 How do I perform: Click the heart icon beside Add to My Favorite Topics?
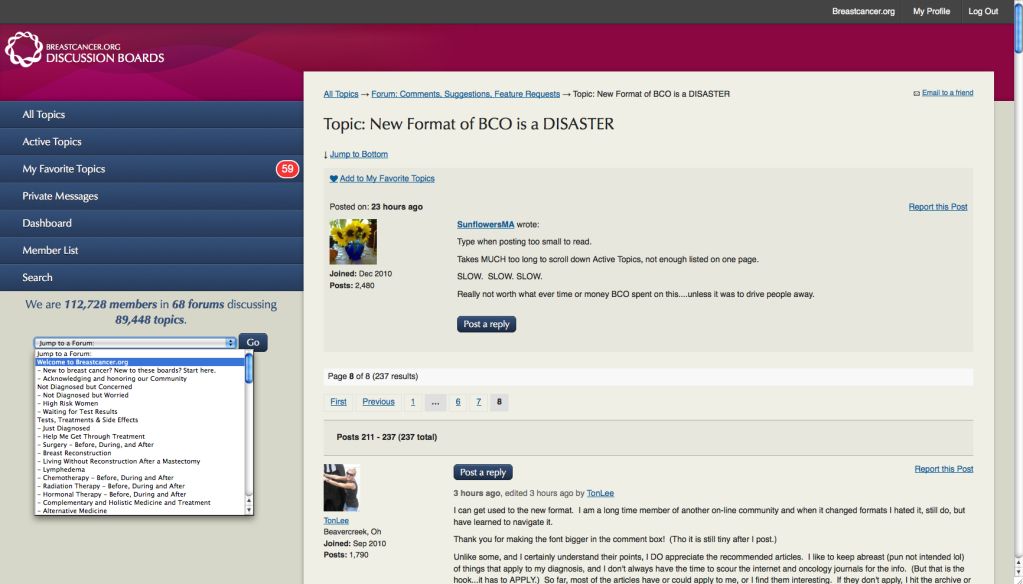pyautogui.click(x=333, y=179)
